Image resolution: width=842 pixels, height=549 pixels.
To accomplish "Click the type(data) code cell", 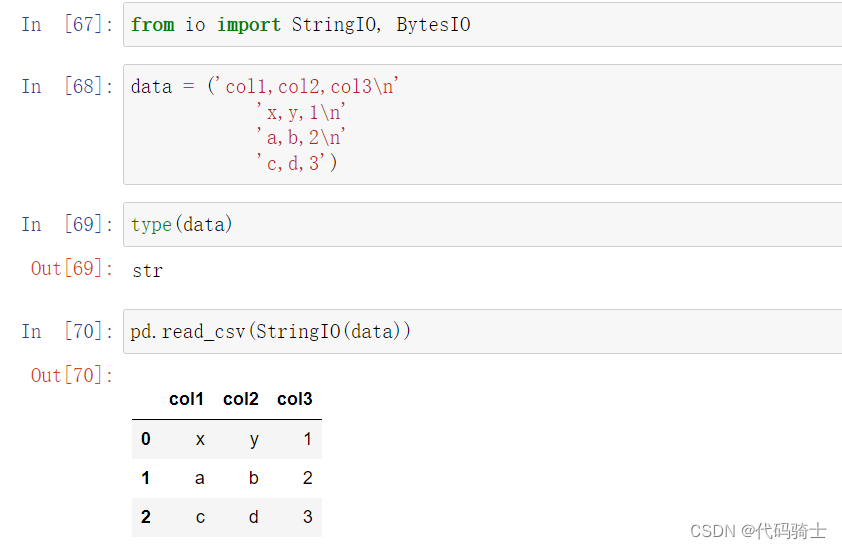I will click(x=482, y=225).
